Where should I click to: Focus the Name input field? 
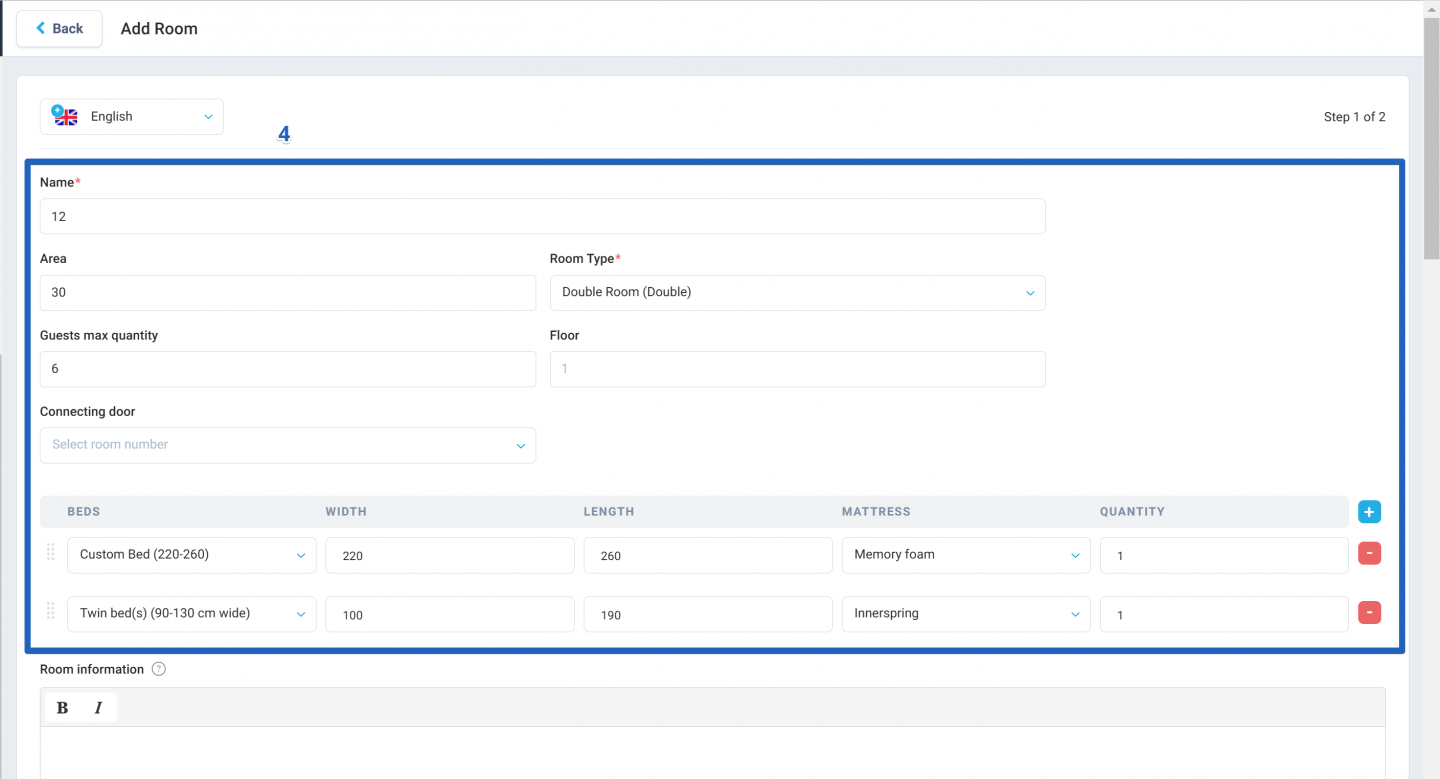coord(542,216)
